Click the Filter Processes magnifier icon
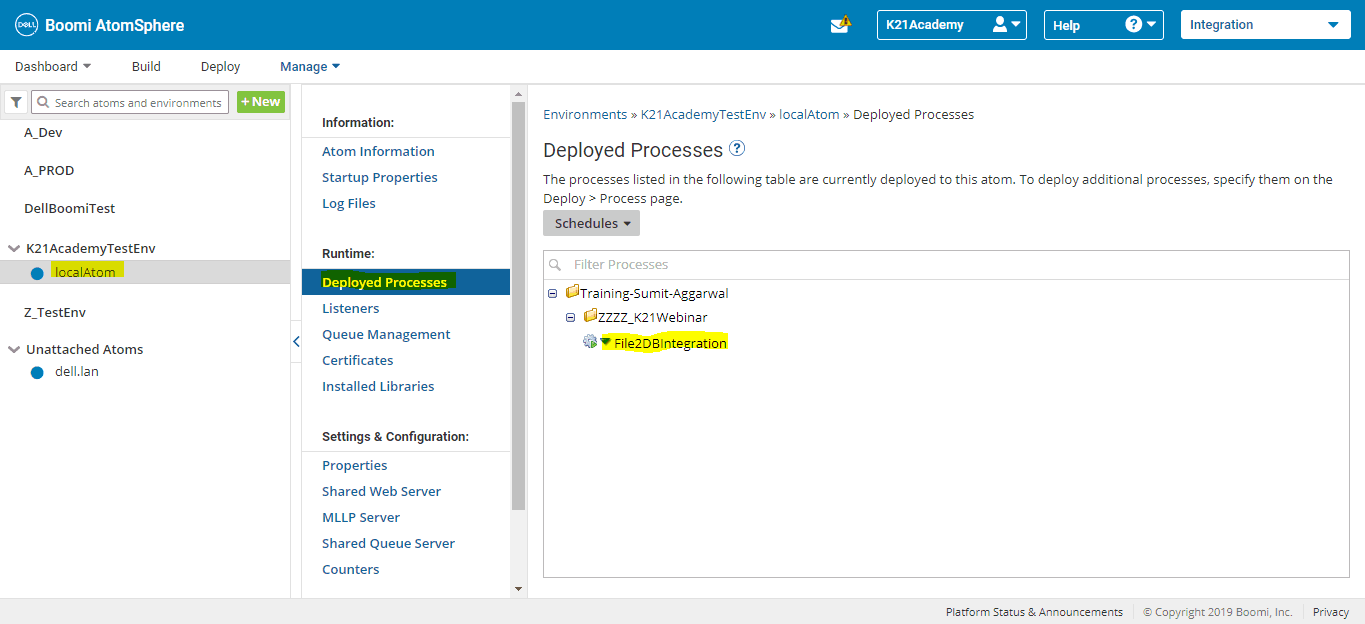This screenshot has height=624, width=1365. pos(555,265)
